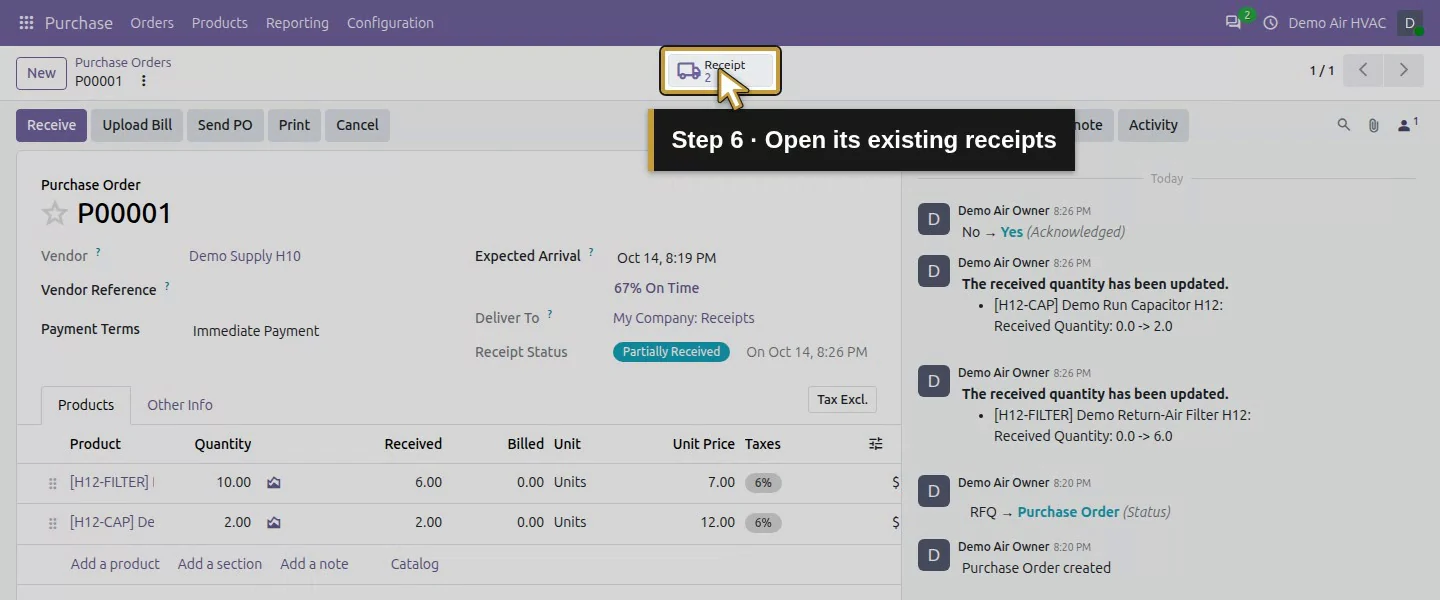Open H12-FILTER product line
This screenshot has height=600, width=1440.
[x=111, y=482]
